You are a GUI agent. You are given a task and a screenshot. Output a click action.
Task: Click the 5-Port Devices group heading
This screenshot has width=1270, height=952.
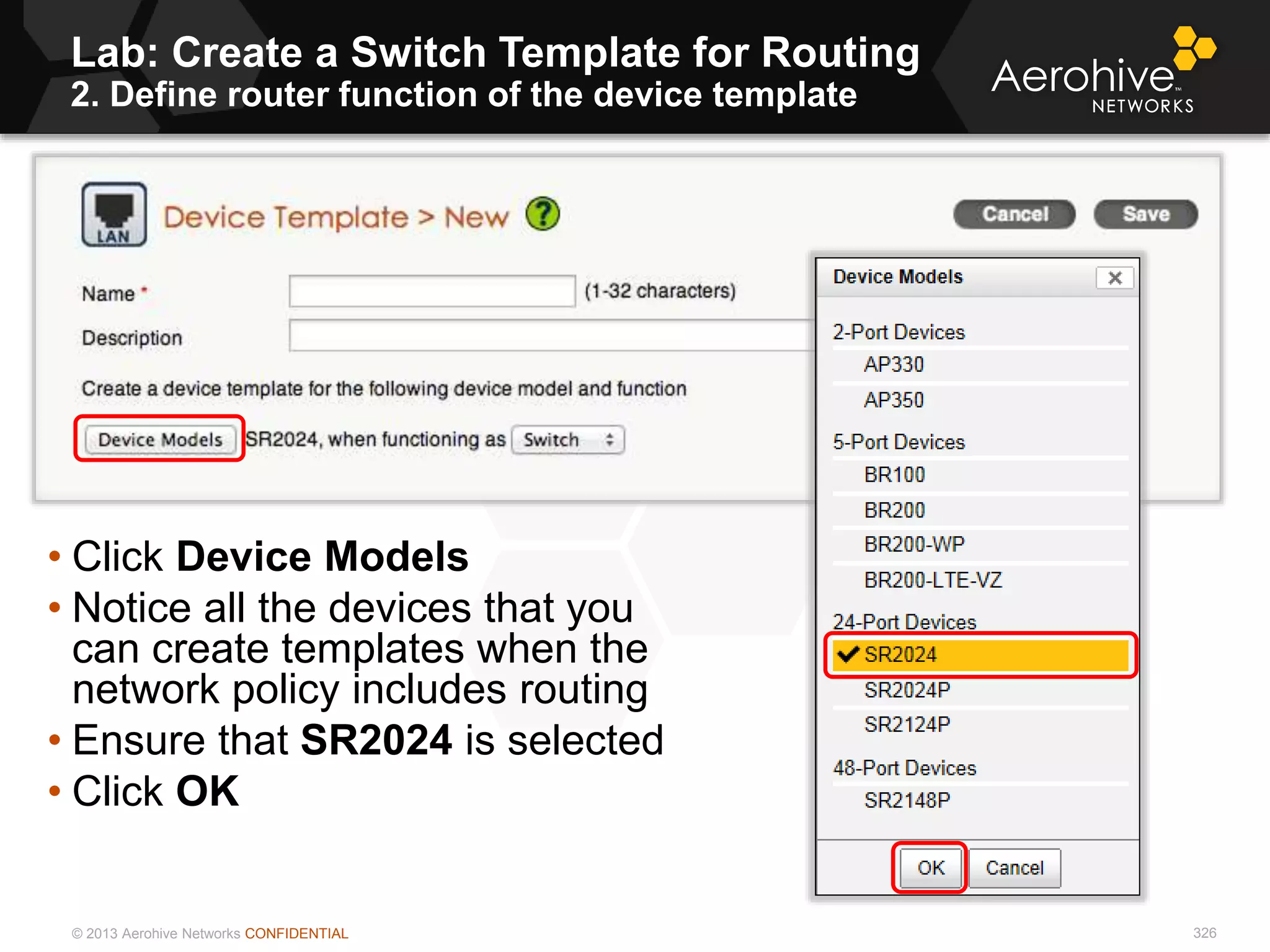[x=899, y=442]
